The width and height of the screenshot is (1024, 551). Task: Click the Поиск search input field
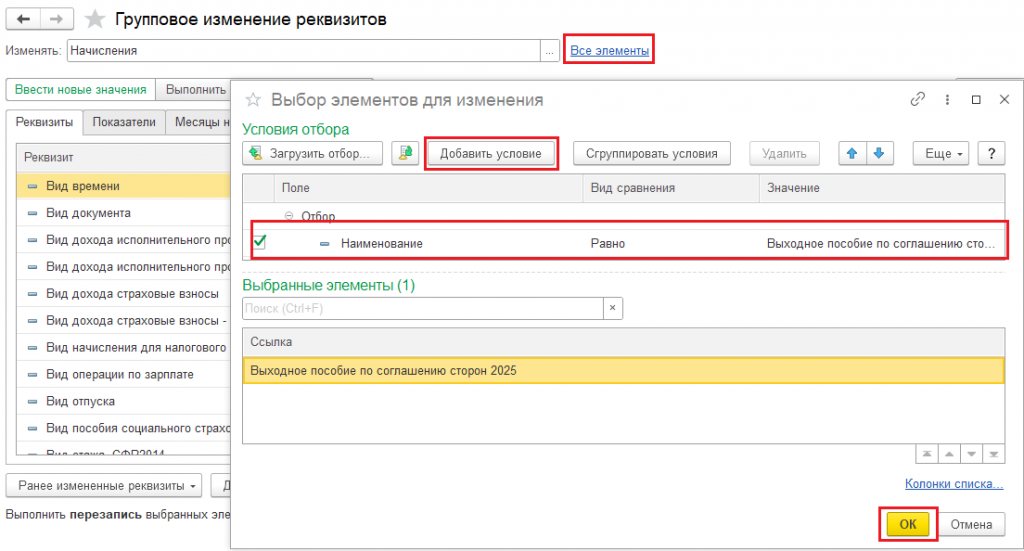click(x=422, y=309)
